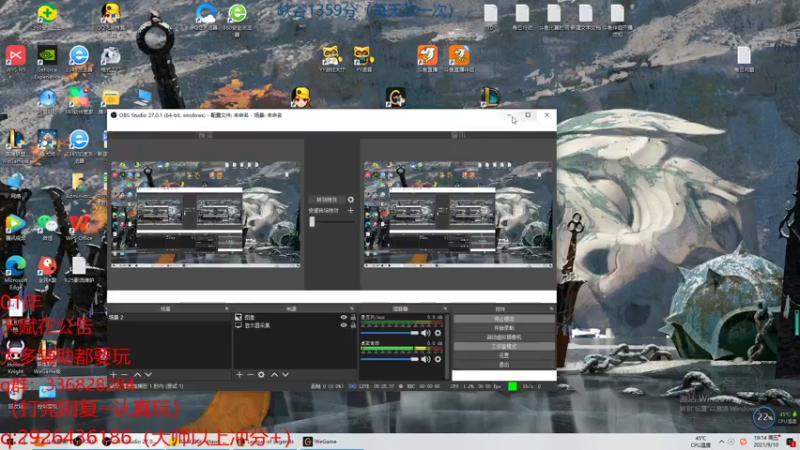Add a new scene with the plus icon

point(113,374)
